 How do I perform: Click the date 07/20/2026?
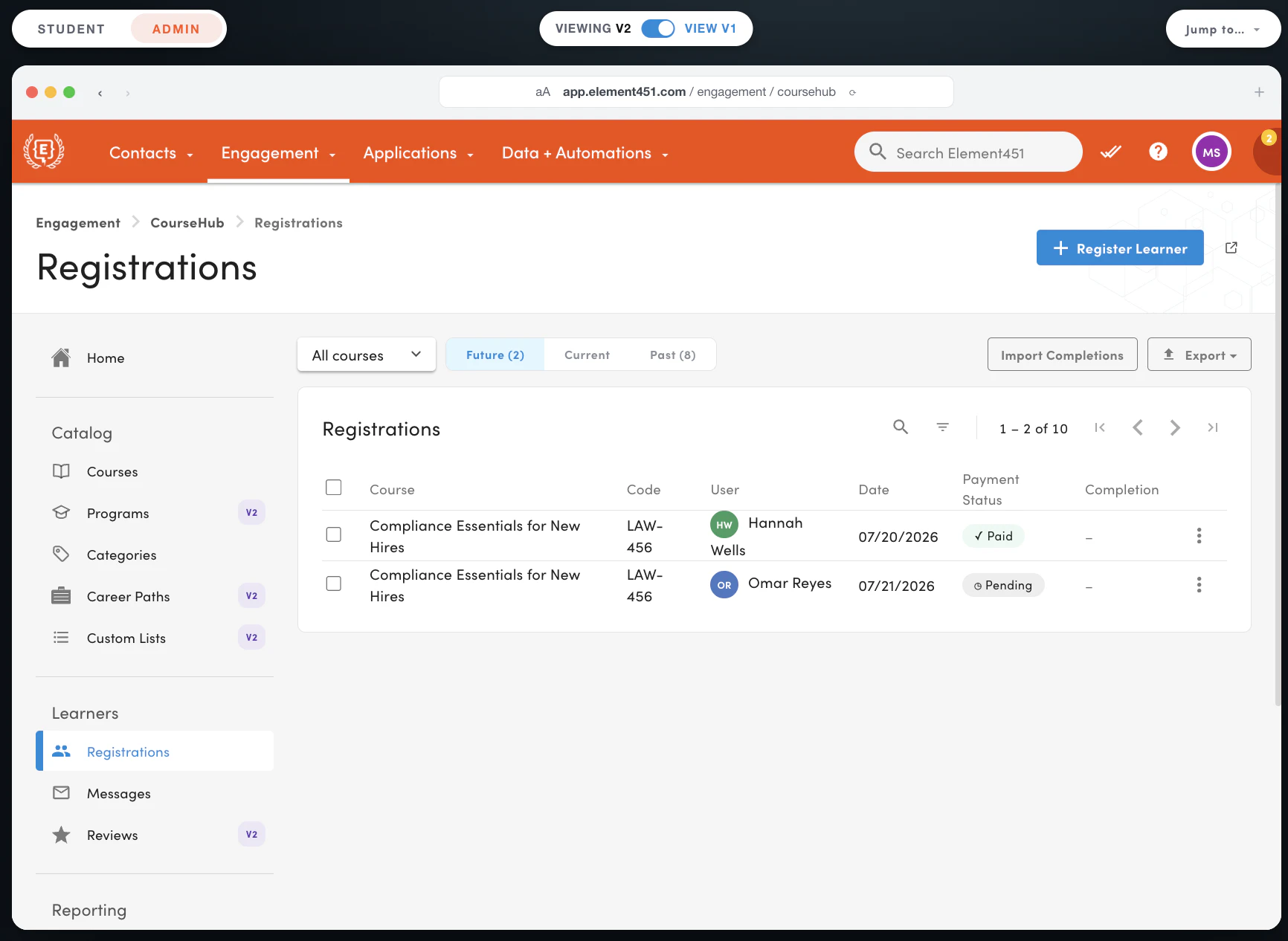pos(898,537)
